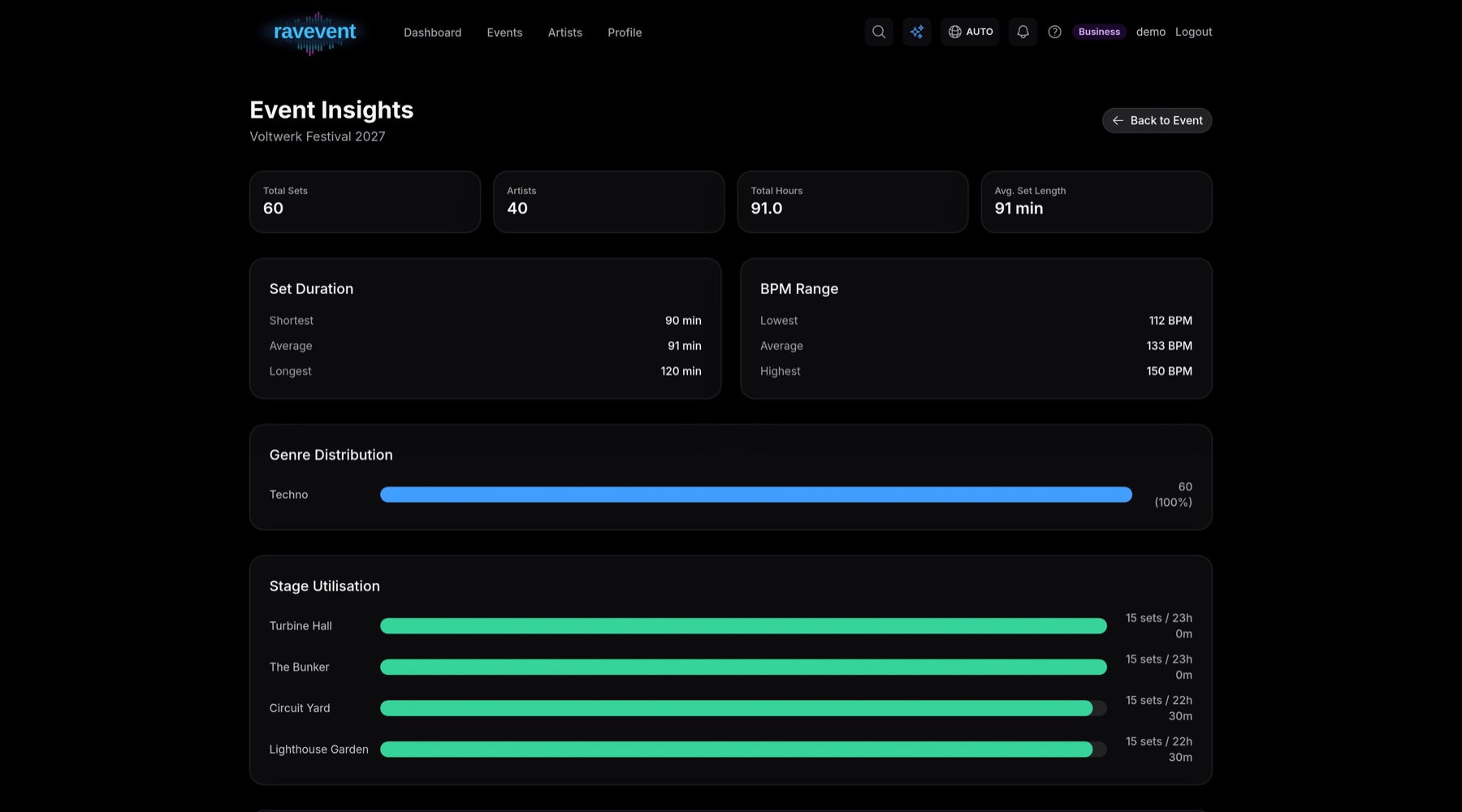
Task: Click the Longest 120 min value
Action: point(681,371)
